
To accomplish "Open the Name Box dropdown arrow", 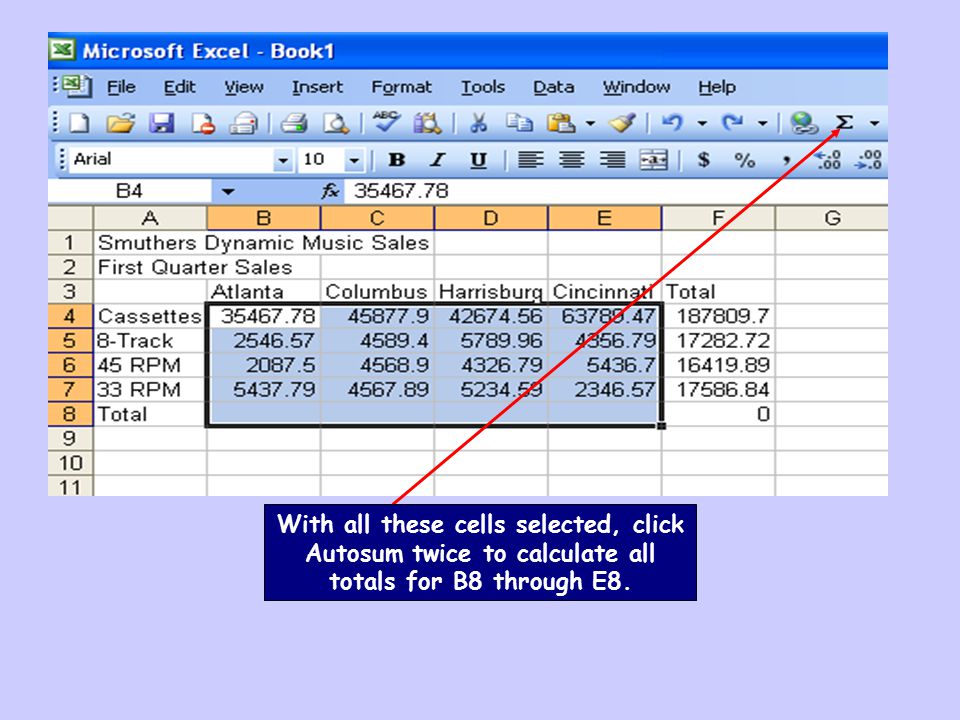I will pyautogui.click(x=228, y=192).
